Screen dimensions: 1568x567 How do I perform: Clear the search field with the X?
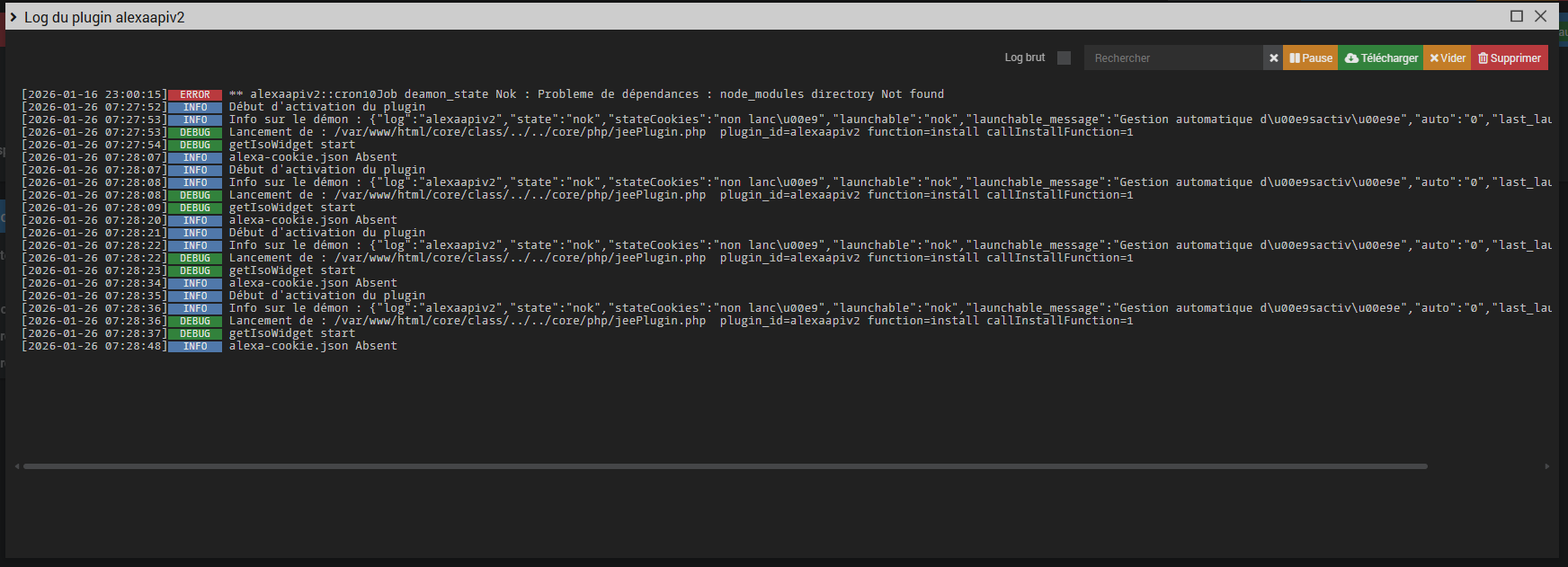(x=1273, y=58)
